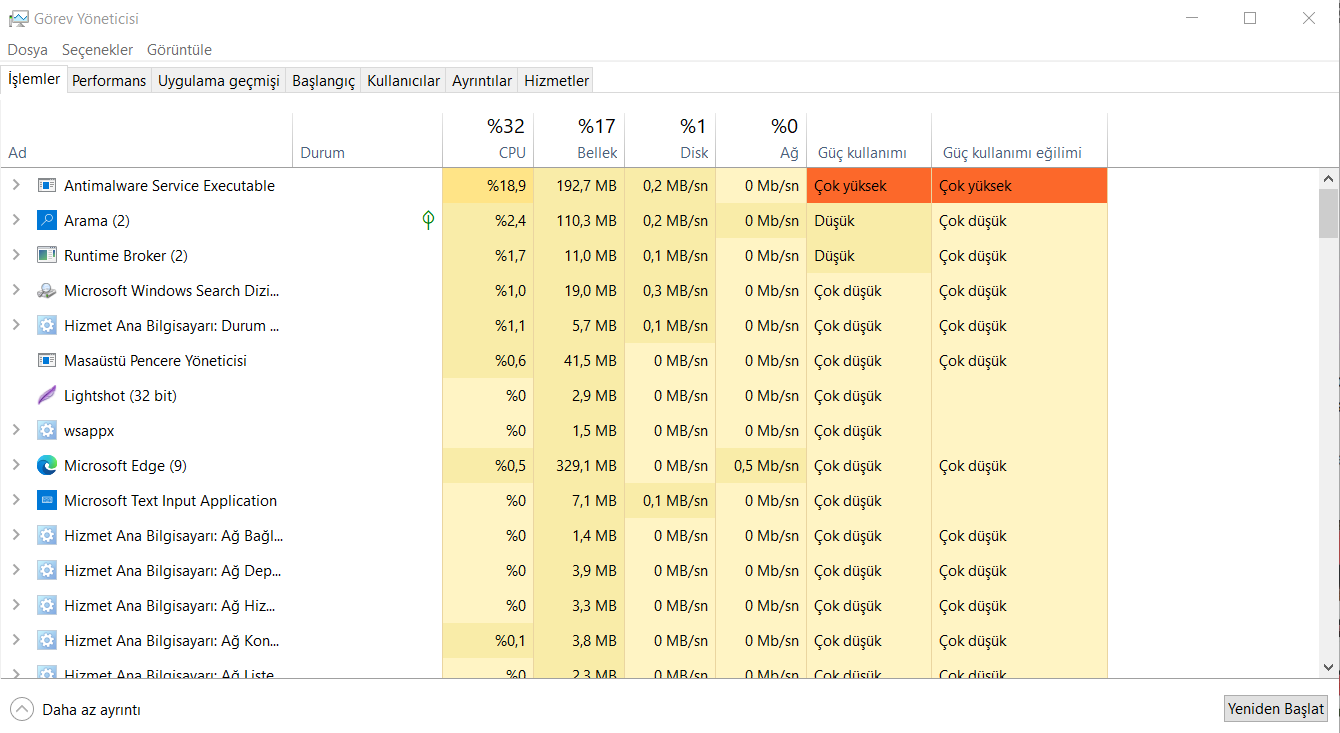This screenshot has width=1340, height=733.
Task: Switch to the Hizmetler tab
Action: point(557,81)
